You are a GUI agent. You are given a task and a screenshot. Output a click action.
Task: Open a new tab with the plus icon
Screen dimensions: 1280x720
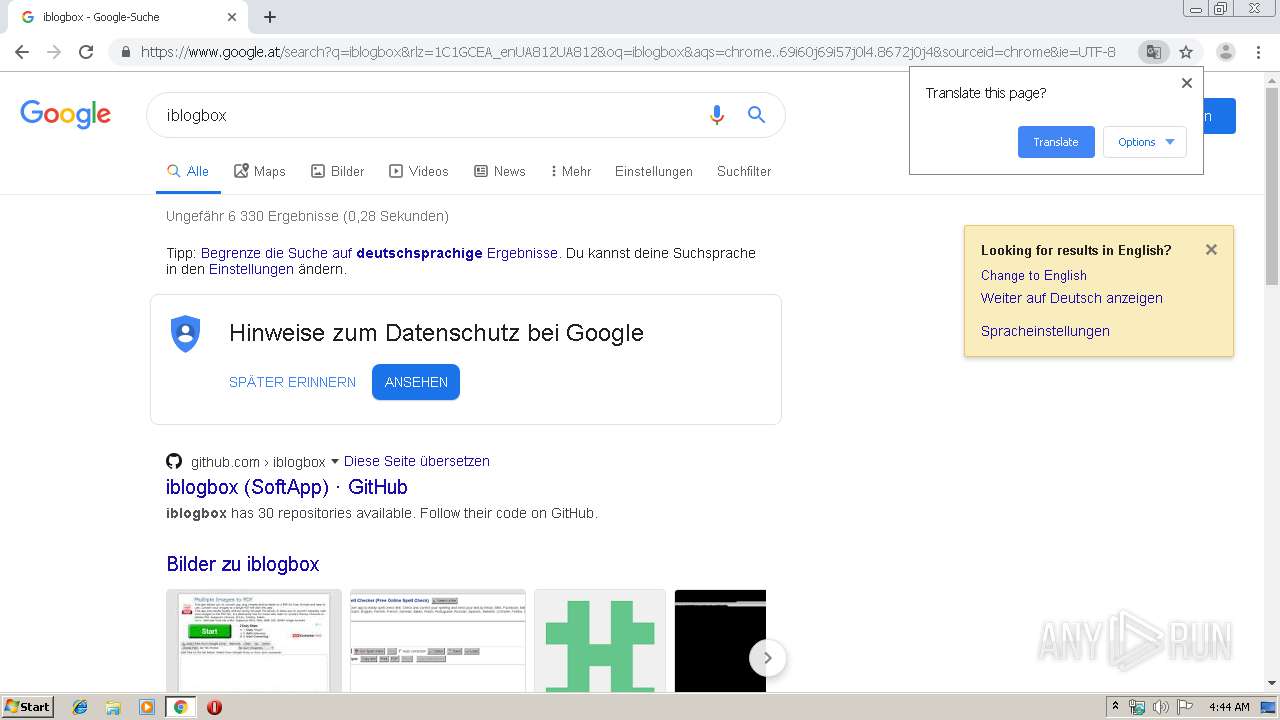pos(270,17)
